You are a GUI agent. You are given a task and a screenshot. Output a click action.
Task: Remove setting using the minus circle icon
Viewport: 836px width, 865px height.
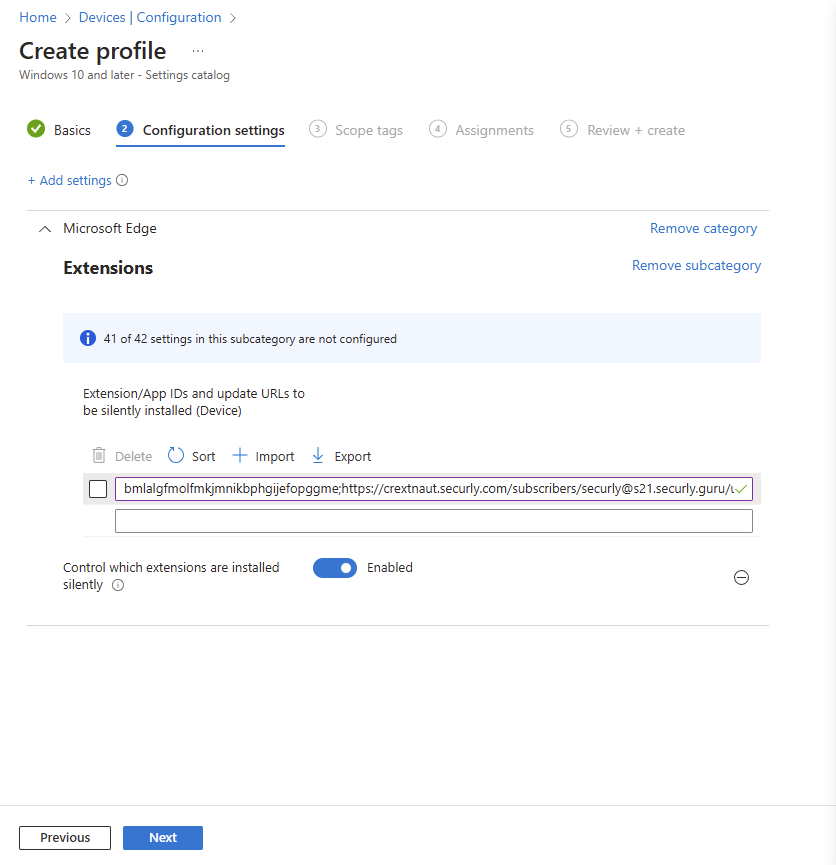741,578
